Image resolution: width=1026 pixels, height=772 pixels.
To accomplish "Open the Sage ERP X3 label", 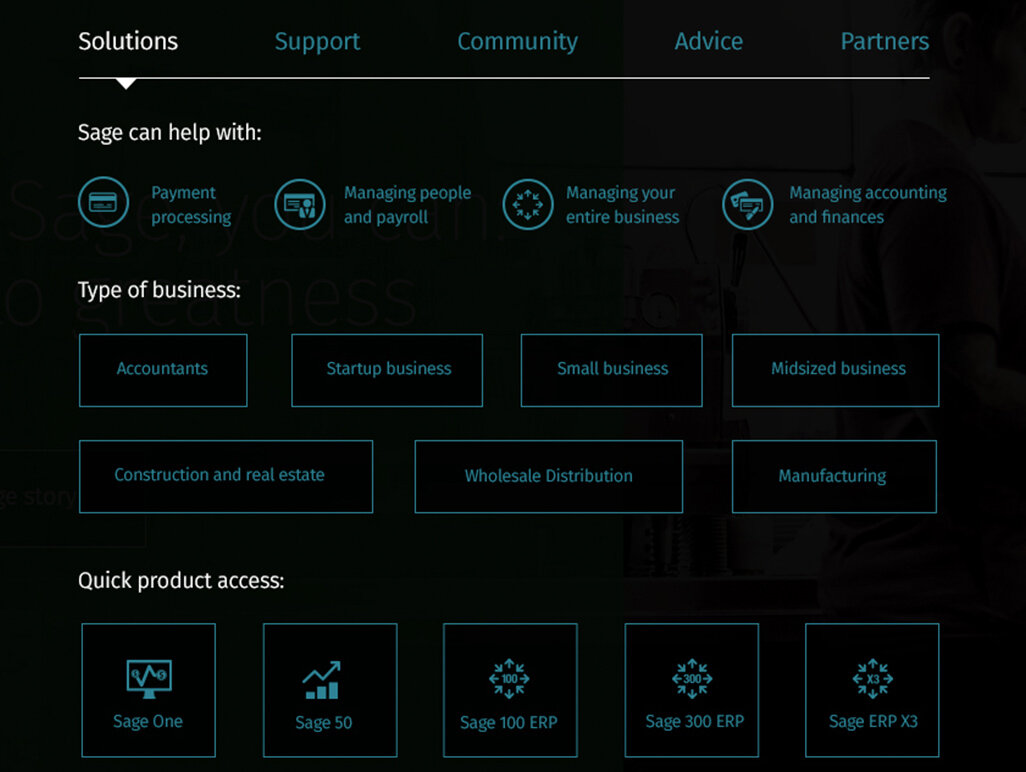I will tap(873, 722).
